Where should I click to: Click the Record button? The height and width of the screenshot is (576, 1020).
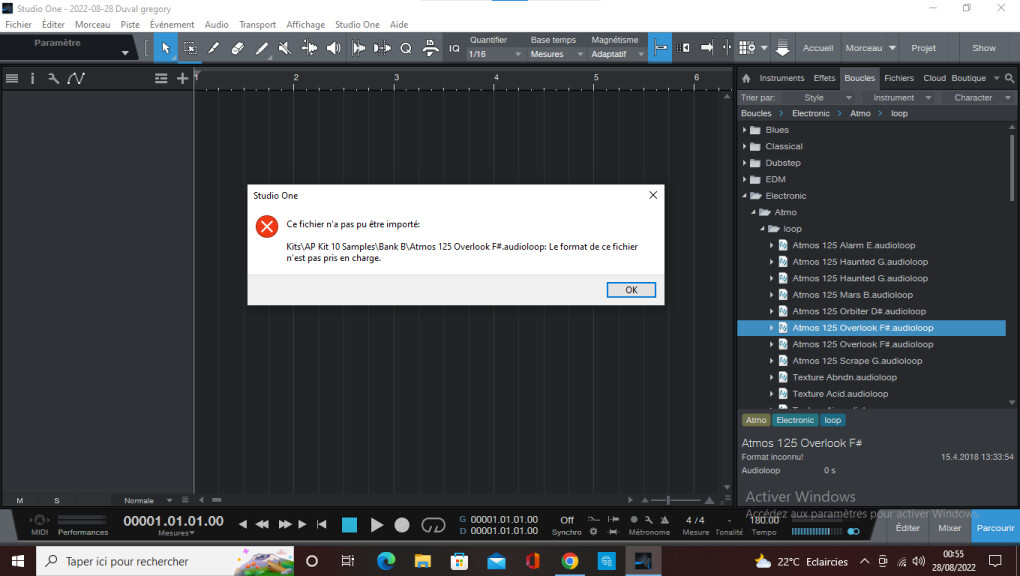tap(402, 525)
